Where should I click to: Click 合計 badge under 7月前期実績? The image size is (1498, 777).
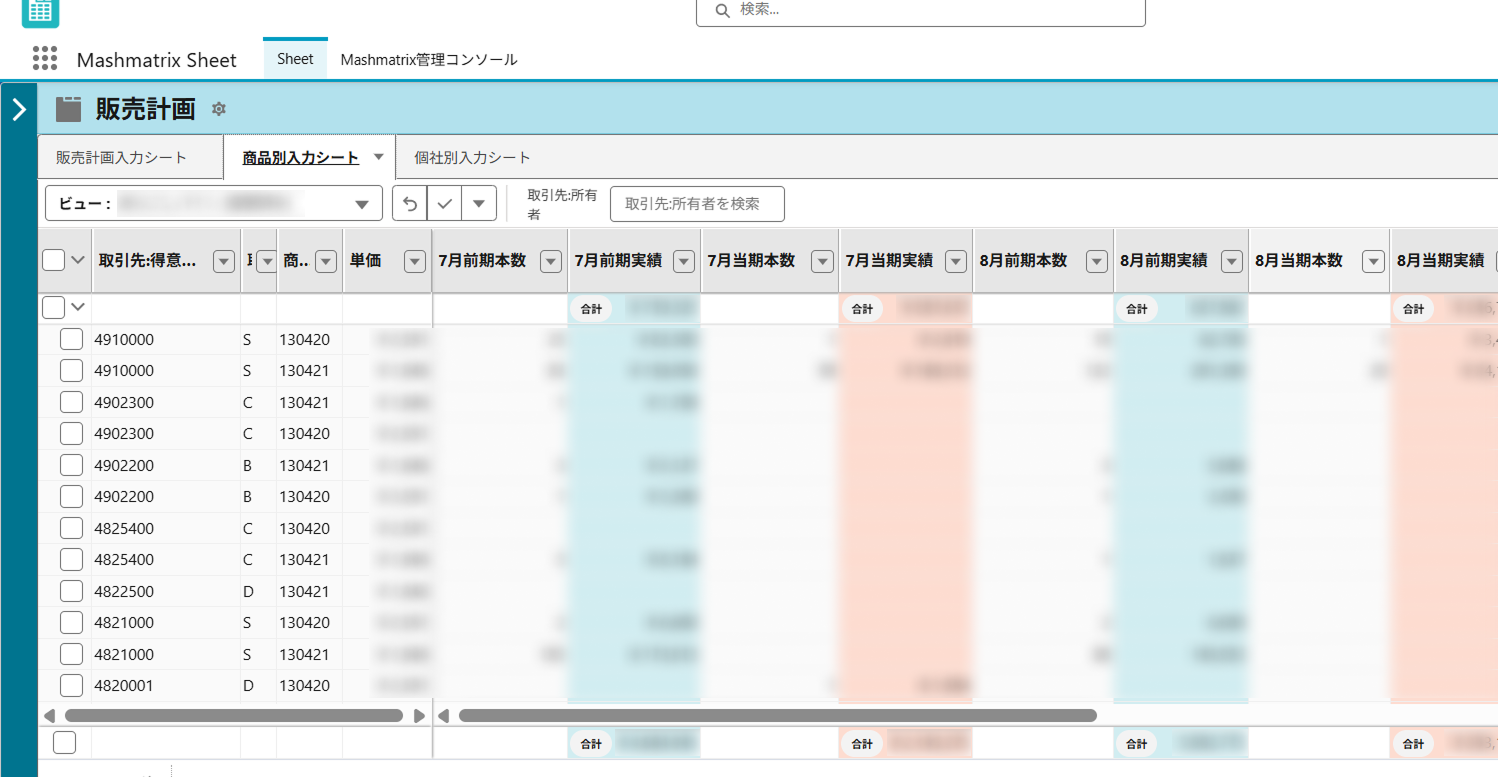[x=592, y=309]
